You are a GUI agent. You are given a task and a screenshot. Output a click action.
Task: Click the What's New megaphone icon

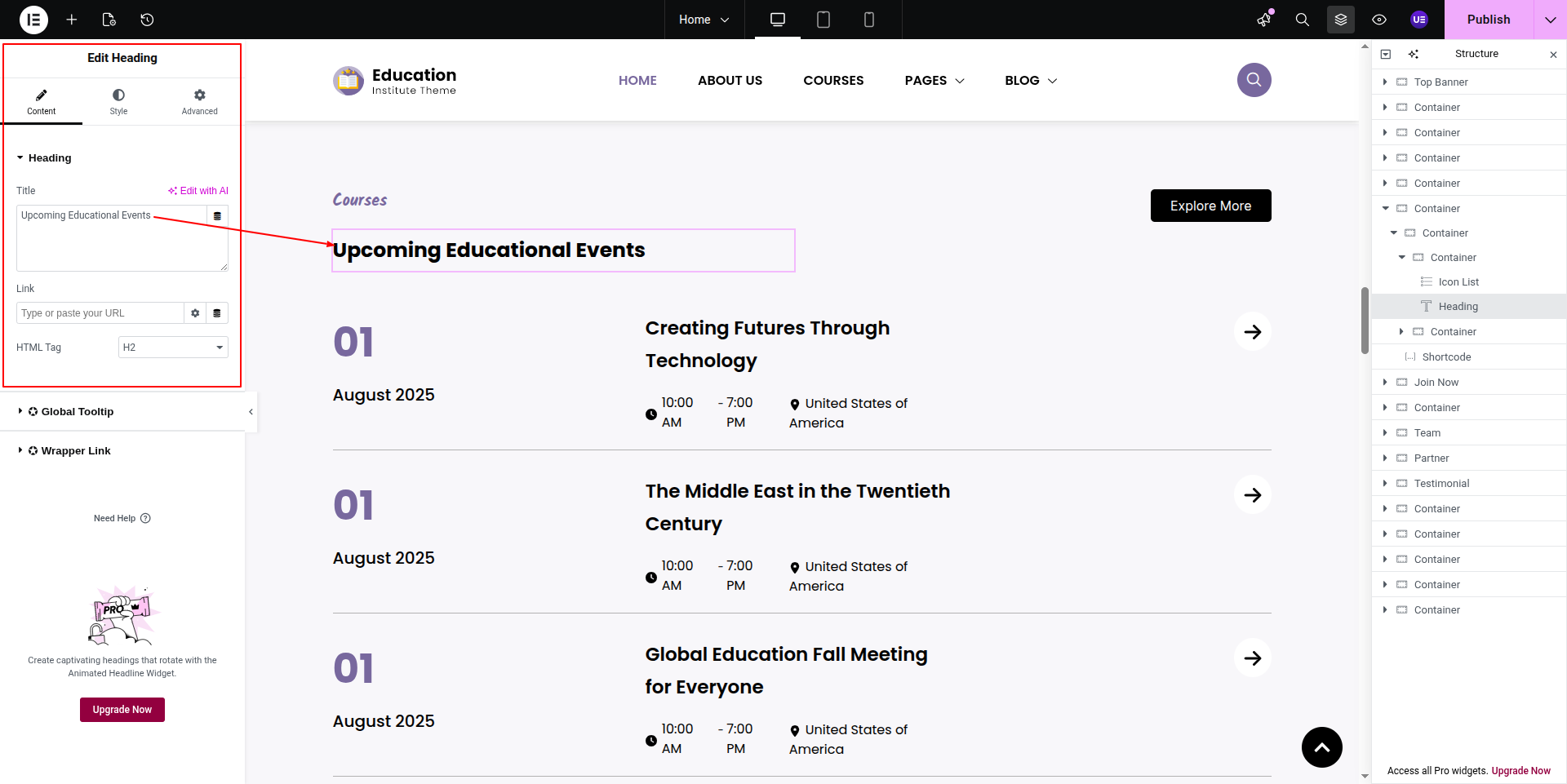click(x=1264, y=20)
